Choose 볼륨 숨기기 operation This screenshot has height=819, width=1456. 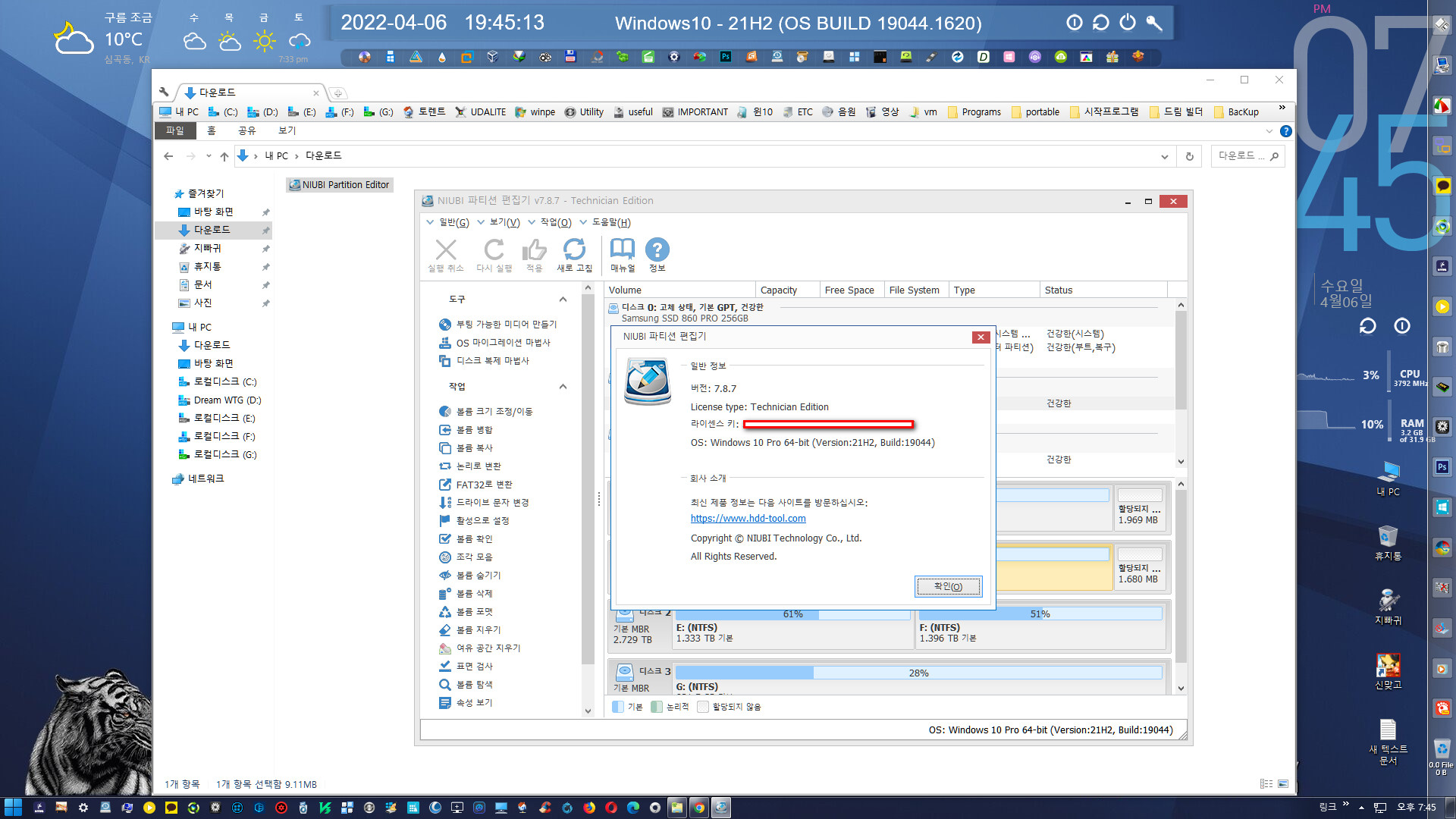click(x=470, y=576)
